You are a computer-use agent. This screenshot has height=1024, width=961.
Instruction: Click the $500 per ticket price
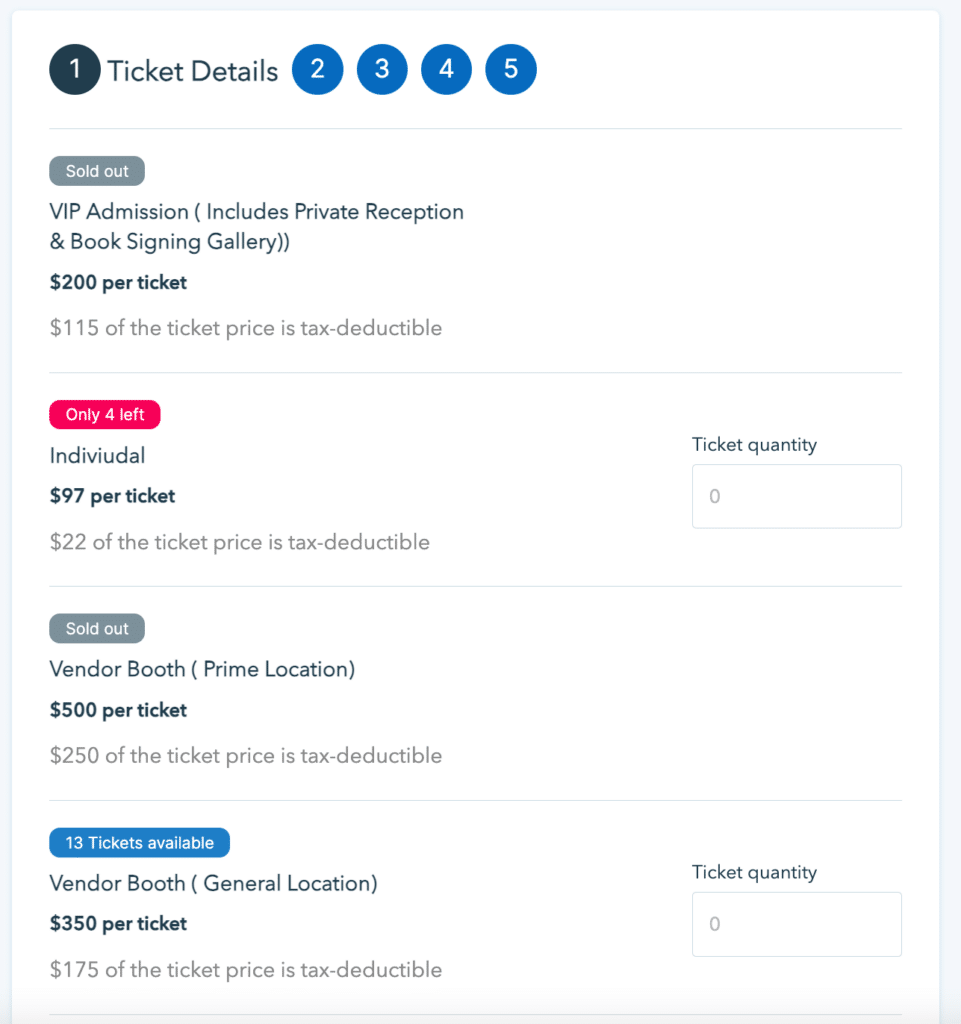pos(118,711)
